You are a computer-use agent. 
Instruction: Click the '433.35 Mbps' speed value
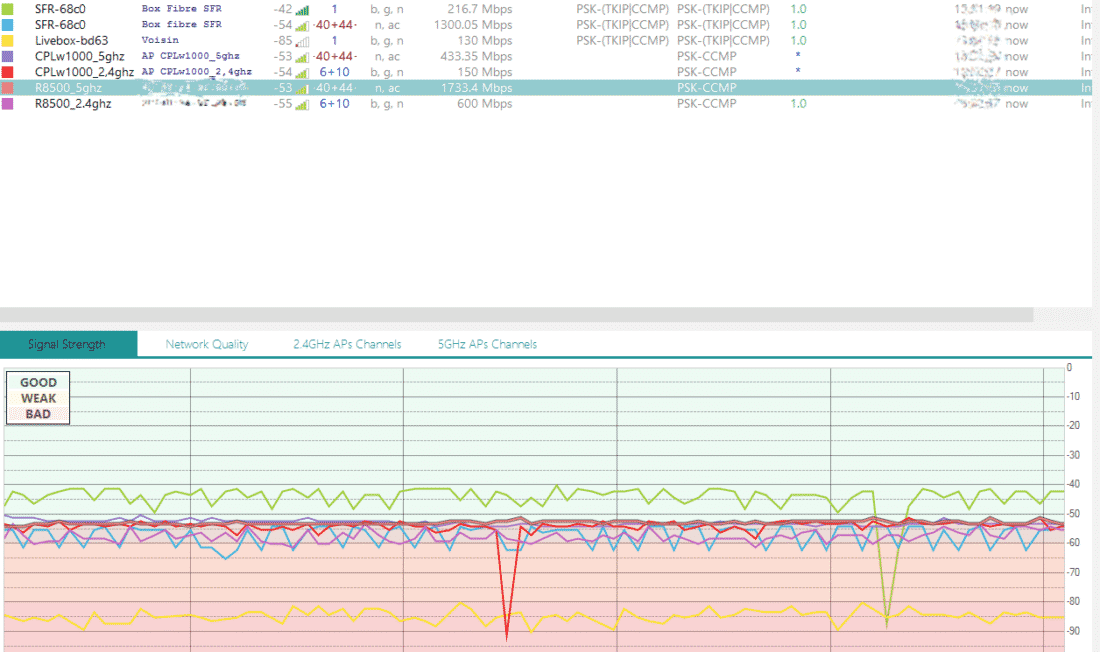(476, 56)
